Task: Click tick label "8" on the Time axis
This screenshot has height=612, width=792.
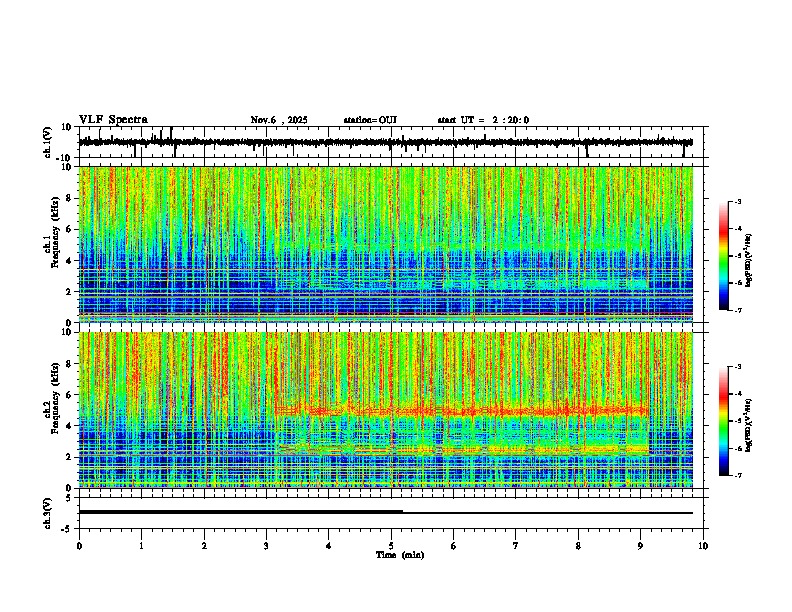Action: tap(578, 546)
